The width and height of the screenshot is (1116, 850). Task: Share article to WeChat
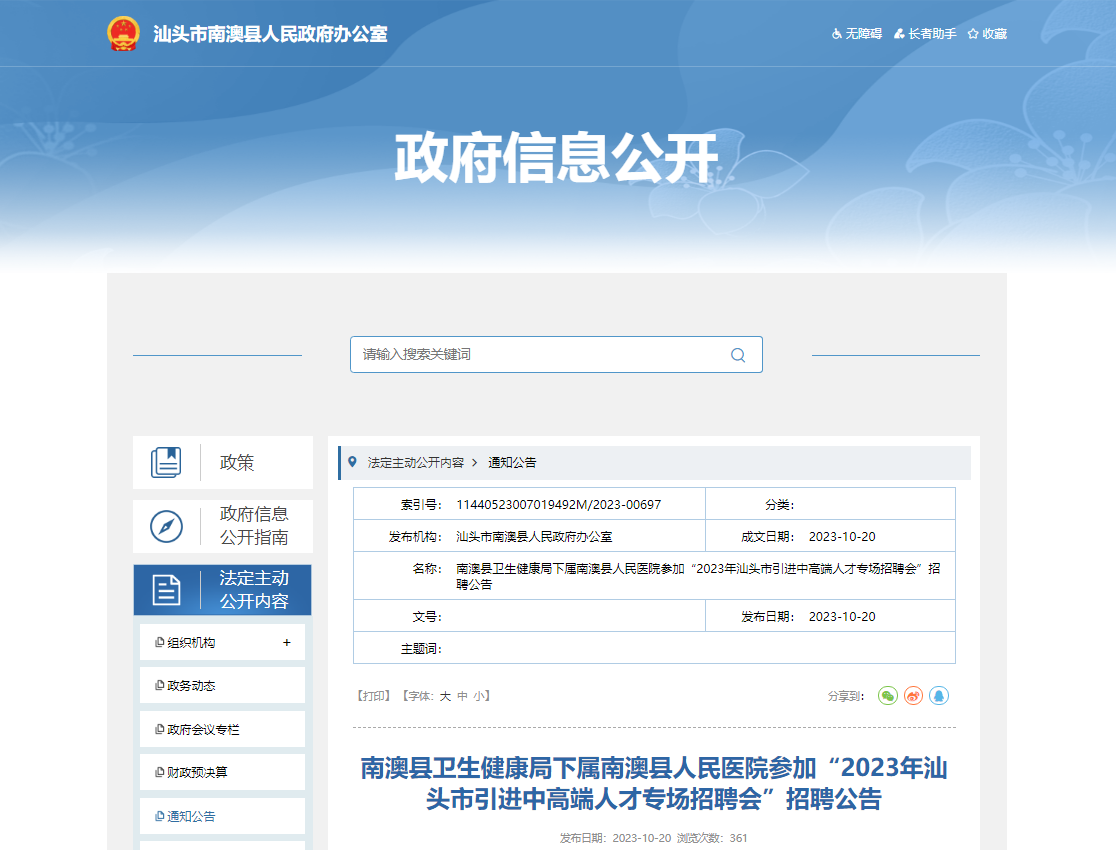point(887,695)
